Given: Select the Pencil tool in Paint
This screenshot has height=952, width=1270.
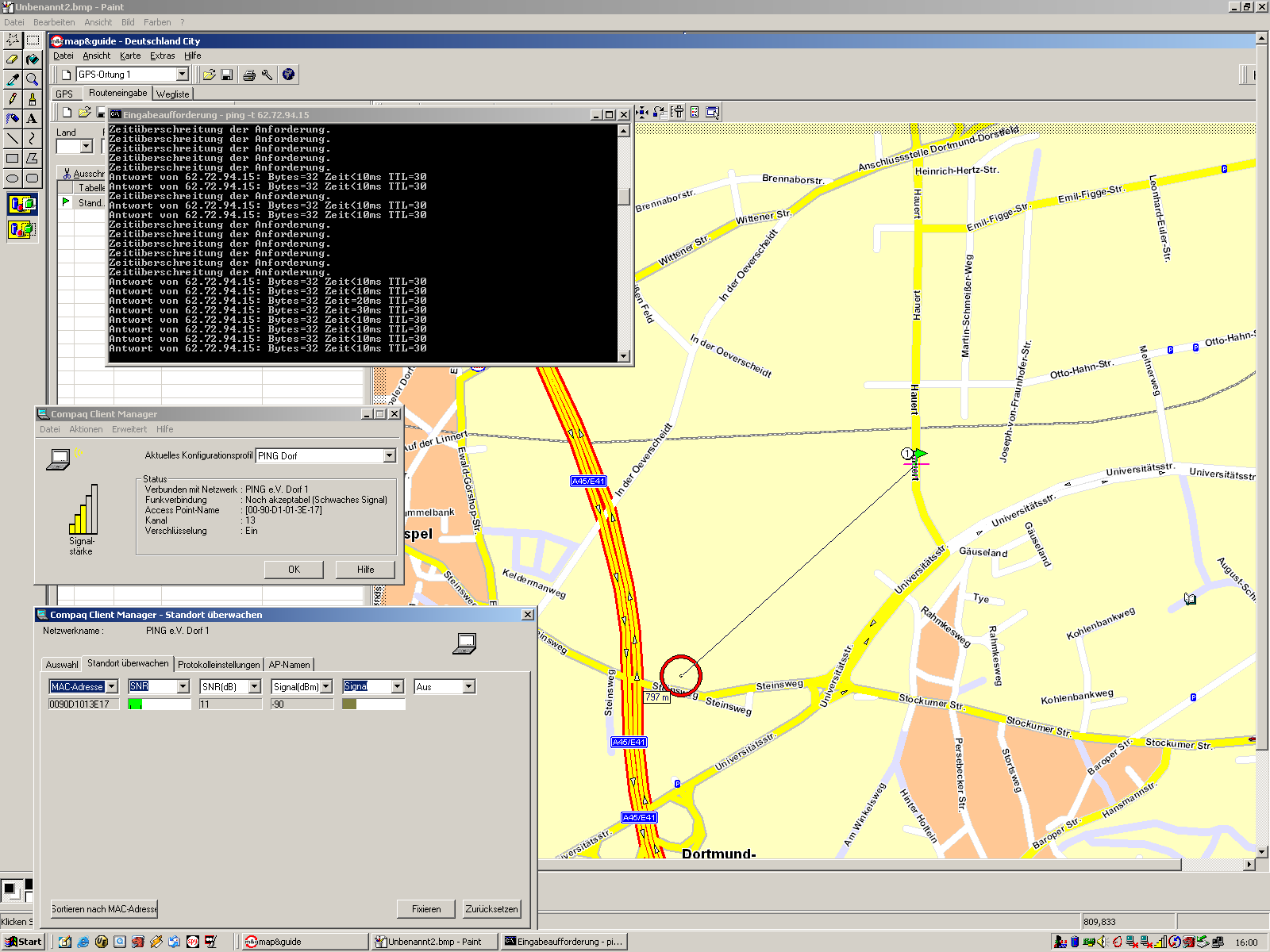Looking at the screenshot, I should pyautogui.click(x=13, y=99).
